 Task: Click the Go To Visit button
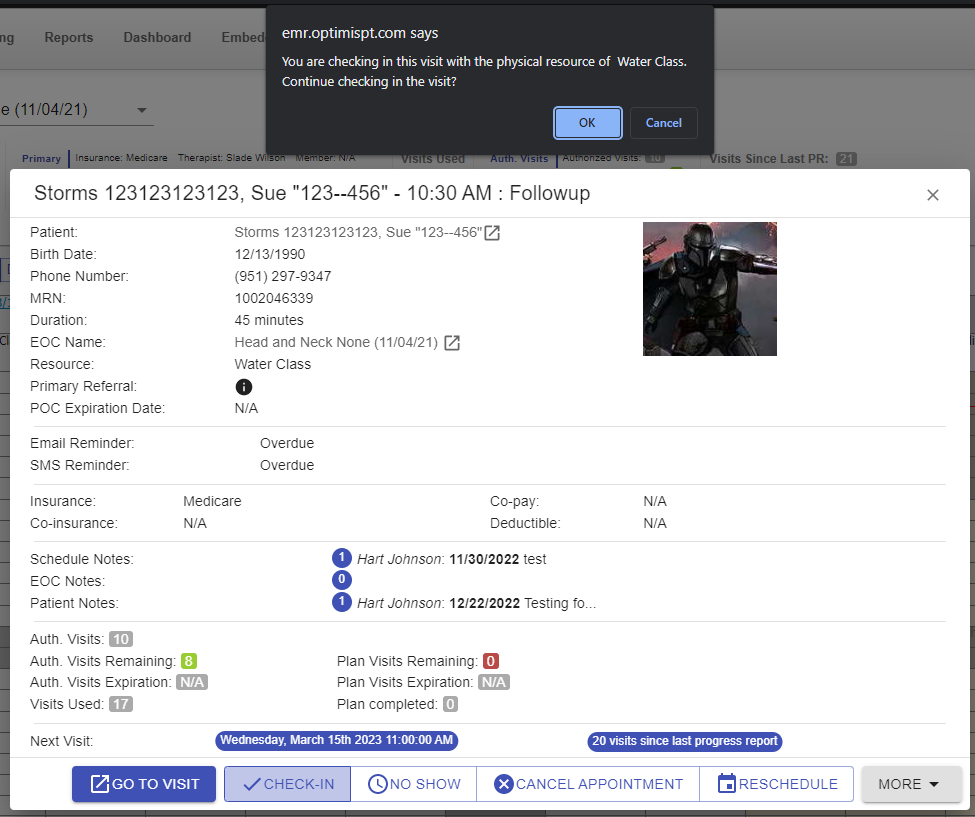[x=144, y=784]
